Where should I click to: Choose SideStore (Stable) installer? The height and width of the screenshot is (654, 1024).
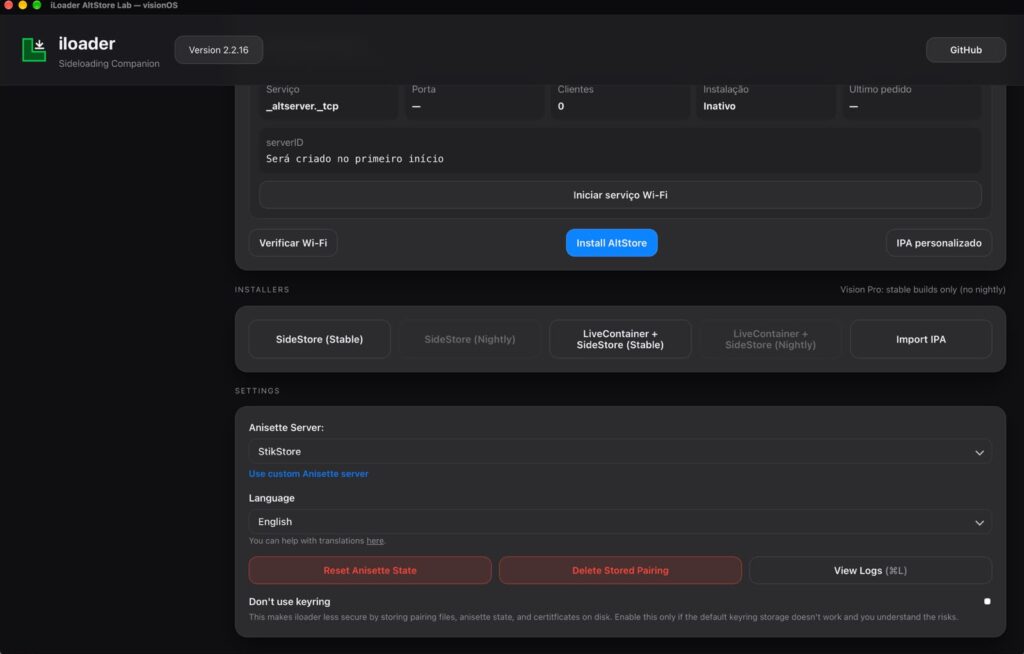pos(319,339)
